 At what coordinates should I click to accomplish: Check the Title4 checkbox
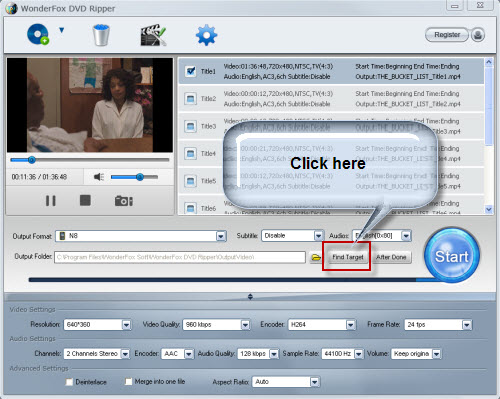point(190,154)
